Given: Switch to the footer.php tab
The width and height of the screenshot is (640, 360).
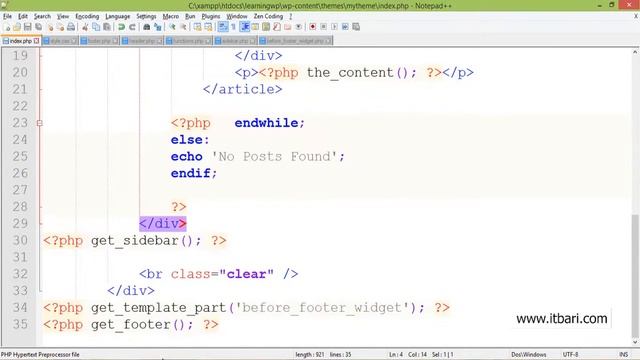Looking at the screenshot, I should click(x=99, y=41).
